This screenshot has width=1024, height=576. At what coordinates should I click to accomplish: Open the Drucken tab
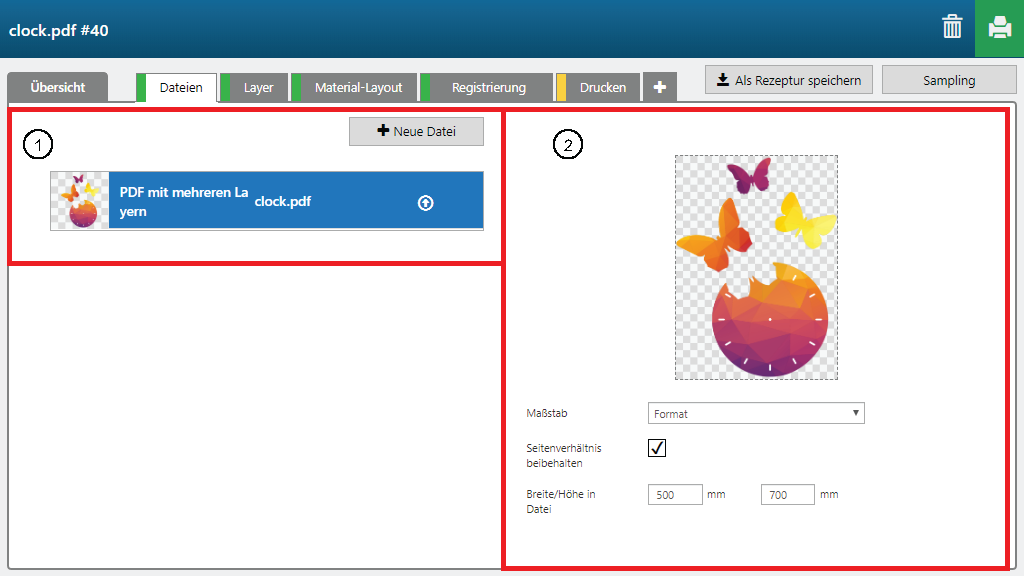(602, 87)
